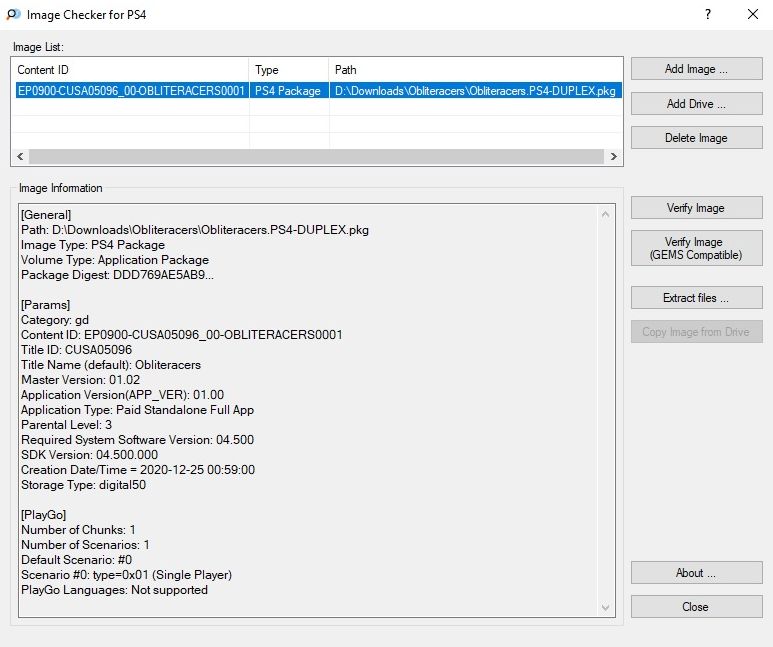773x647 pixels.
Task: Click the Image Checker magnifier app icon
Action: pos(13,14)
